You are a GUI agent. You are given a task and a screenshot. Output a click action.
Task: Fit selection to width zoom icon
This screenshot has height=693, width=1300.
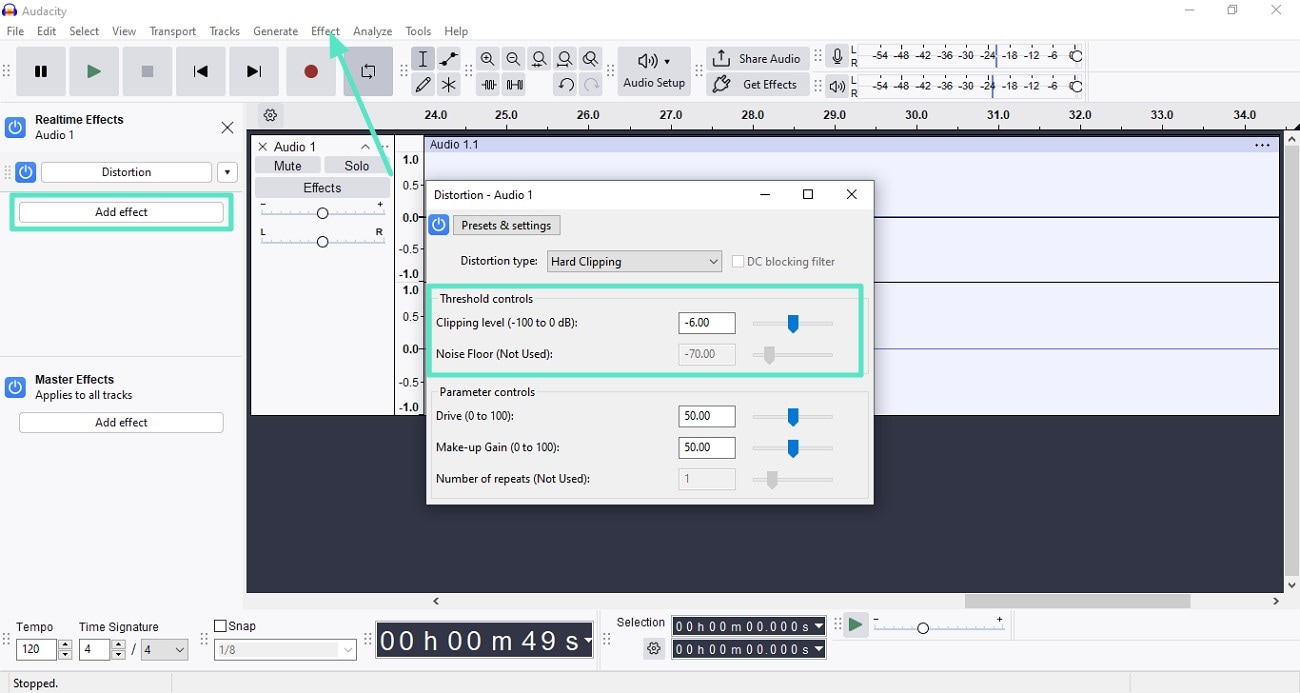tap(539, 59)
